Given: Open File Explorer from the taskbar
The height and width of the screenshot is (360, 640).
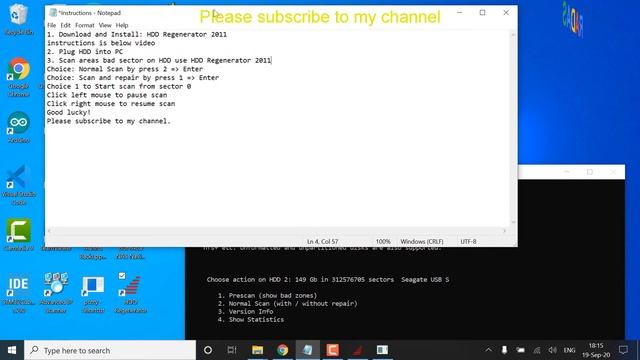Looking at the screenshot, I should click(x=257, y=350).
